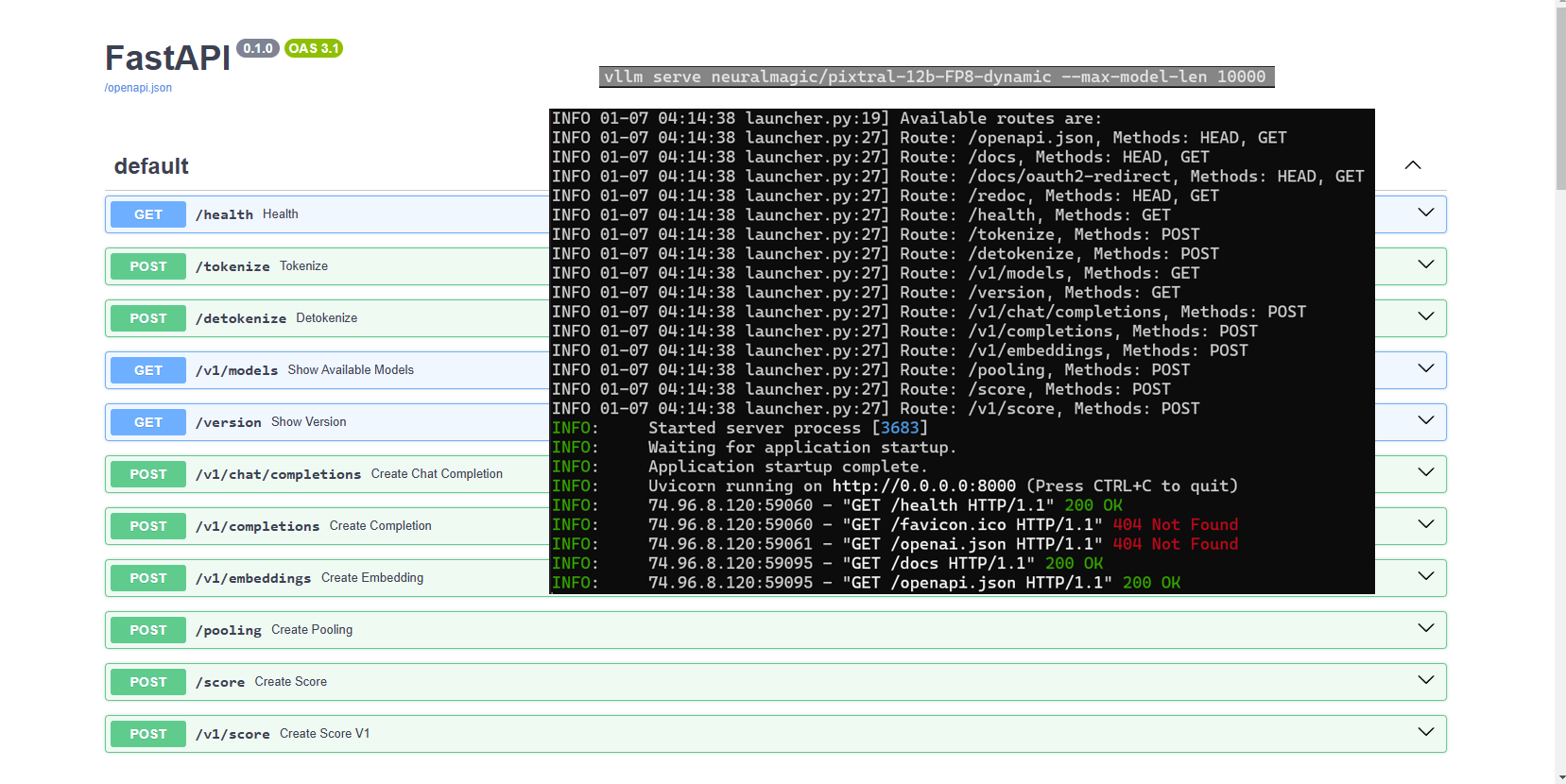Click the 'Show Version' description
The width and height of the screenshot is (1566, 784).
[309, 421]
